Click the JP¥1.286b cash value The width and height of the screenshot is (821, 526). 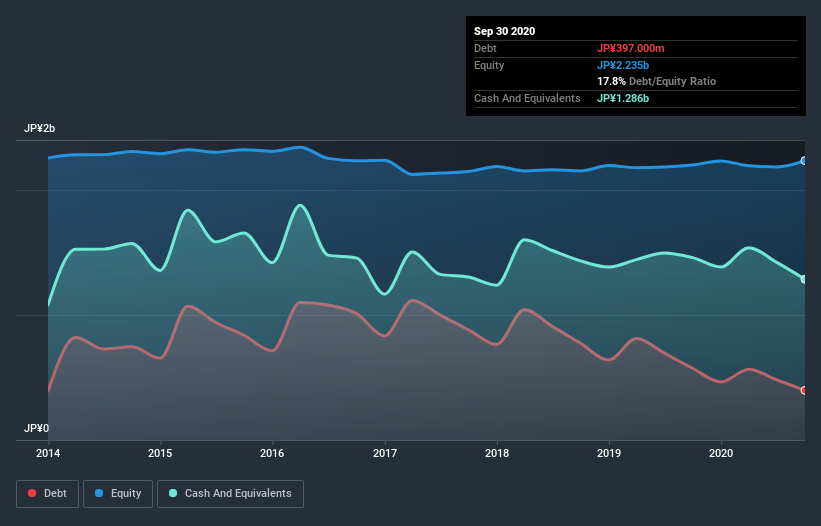pos(623,98)
